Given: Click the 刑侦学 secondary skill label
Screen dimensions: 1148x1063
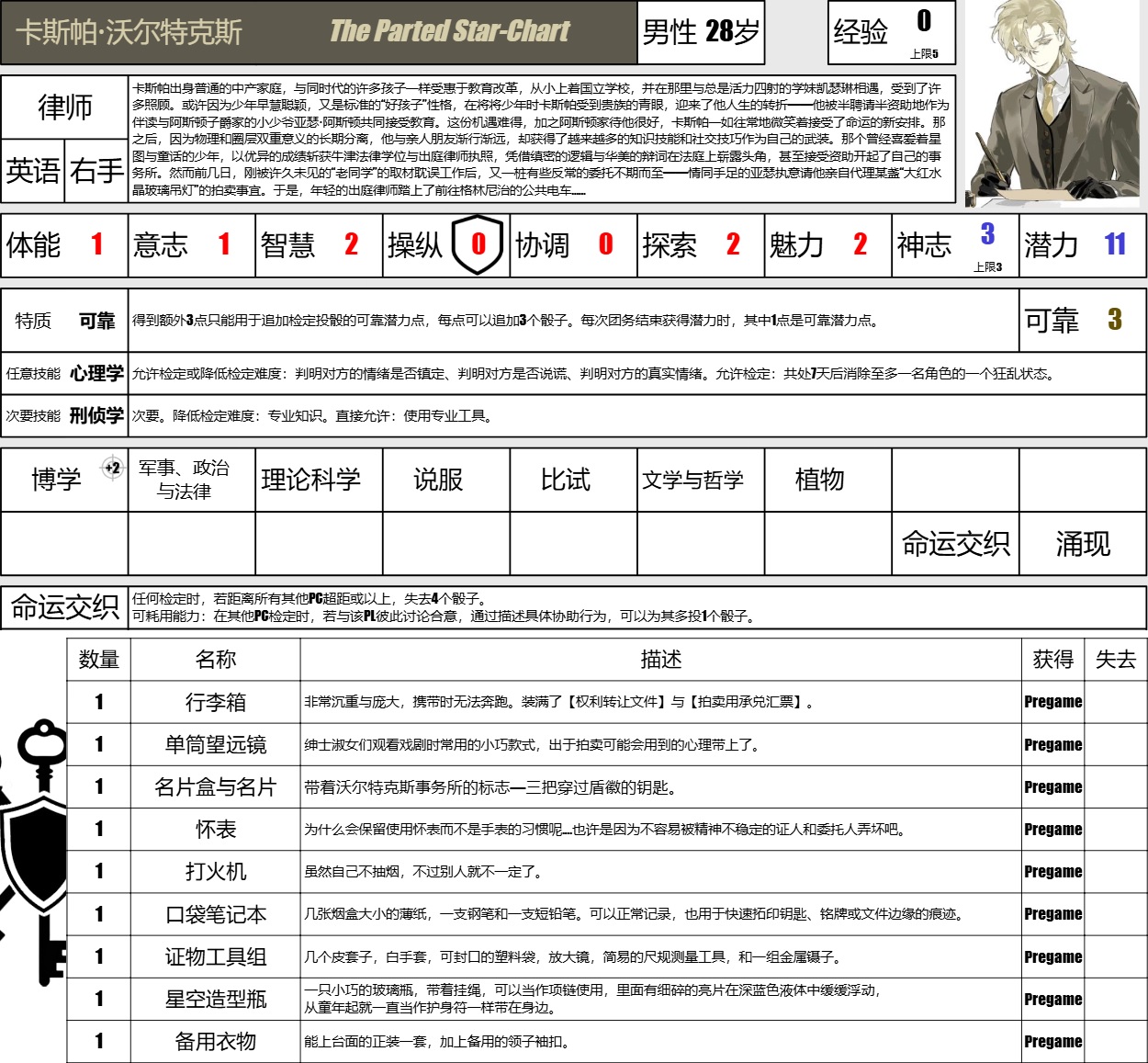Looking at the screenshot, I should (x=96, y=415).
